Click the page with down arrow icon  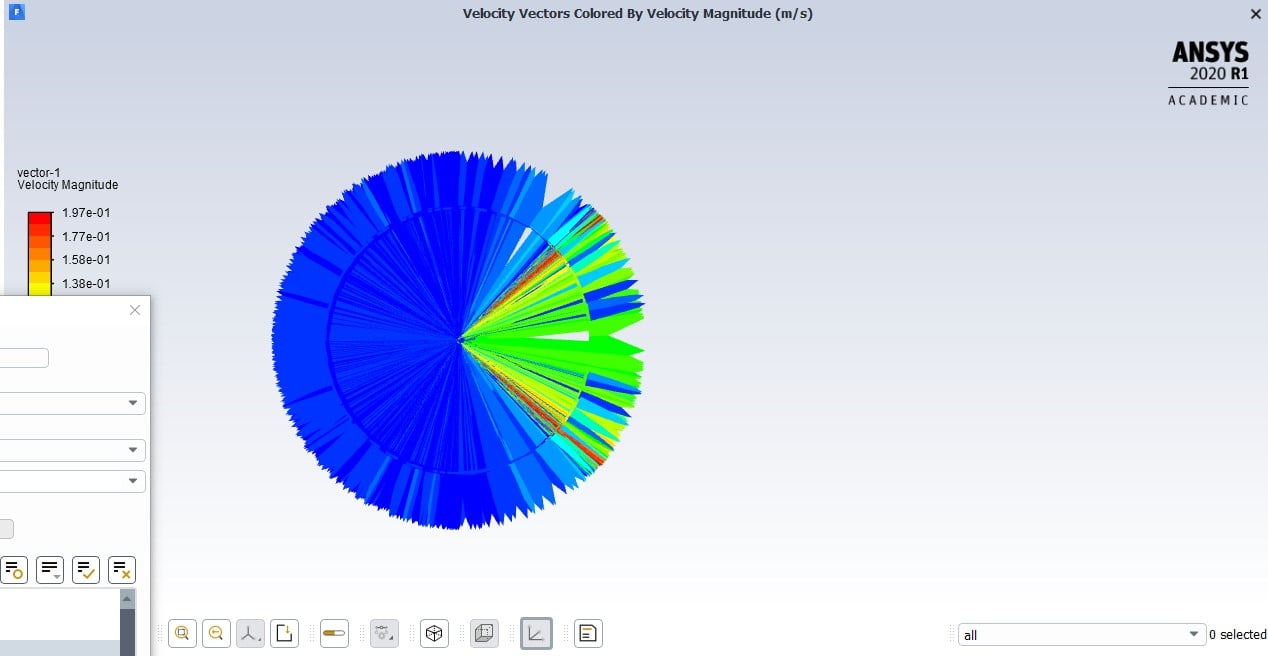click(x=285, y=633)
